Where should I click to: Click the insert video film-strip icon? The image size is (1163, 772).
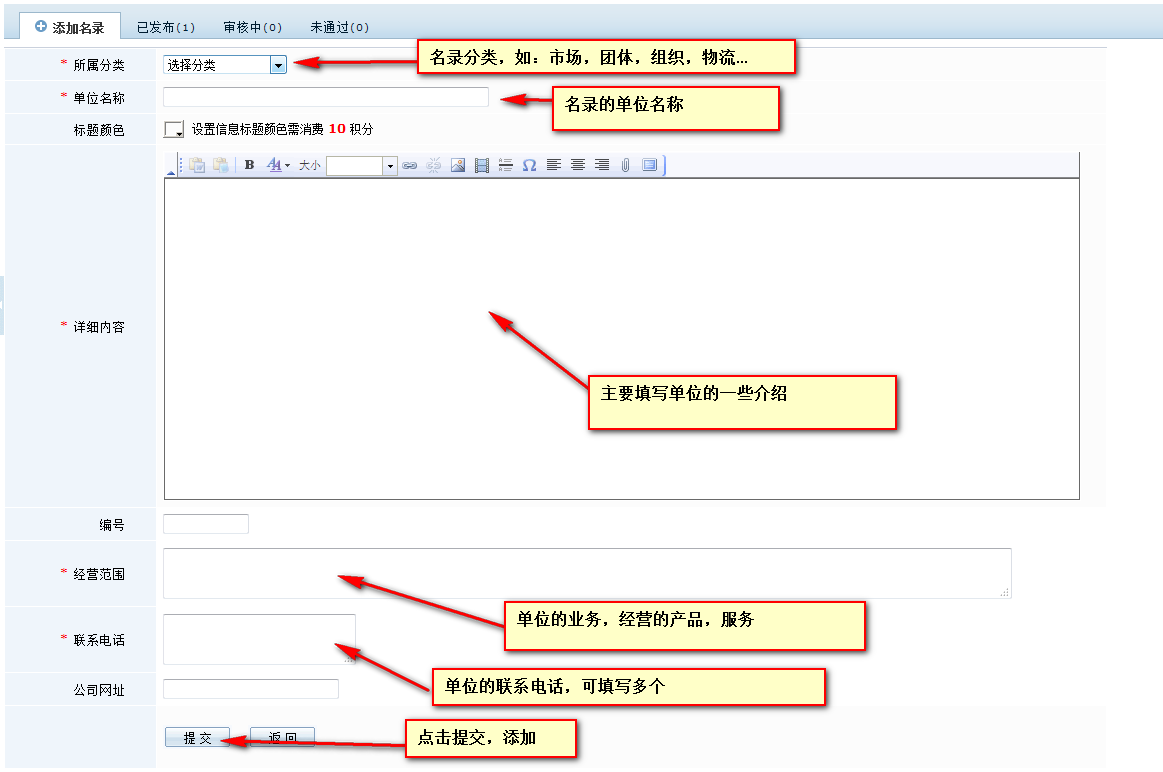pyautogui.click(x=481, y=165)
